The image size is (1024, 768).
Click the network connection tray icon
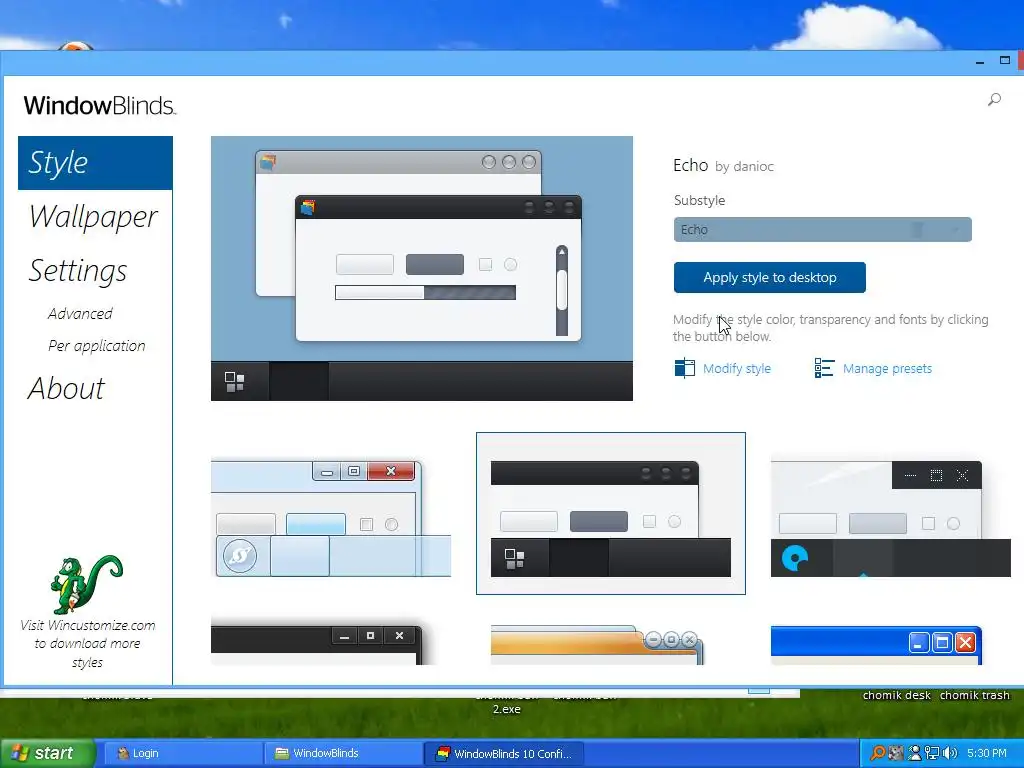(932, 753)
